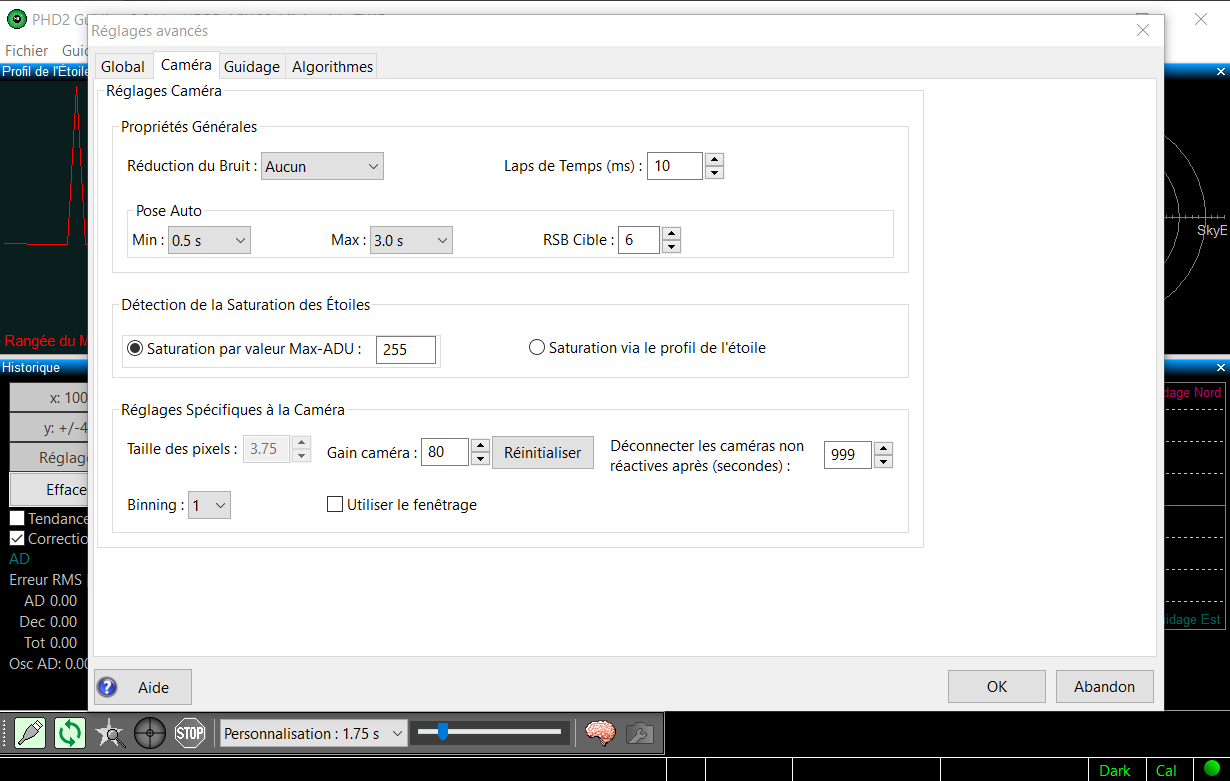Decrease disconnect timeout seconds spinner
Viewport: 1230px width, 781px height.
883,462
